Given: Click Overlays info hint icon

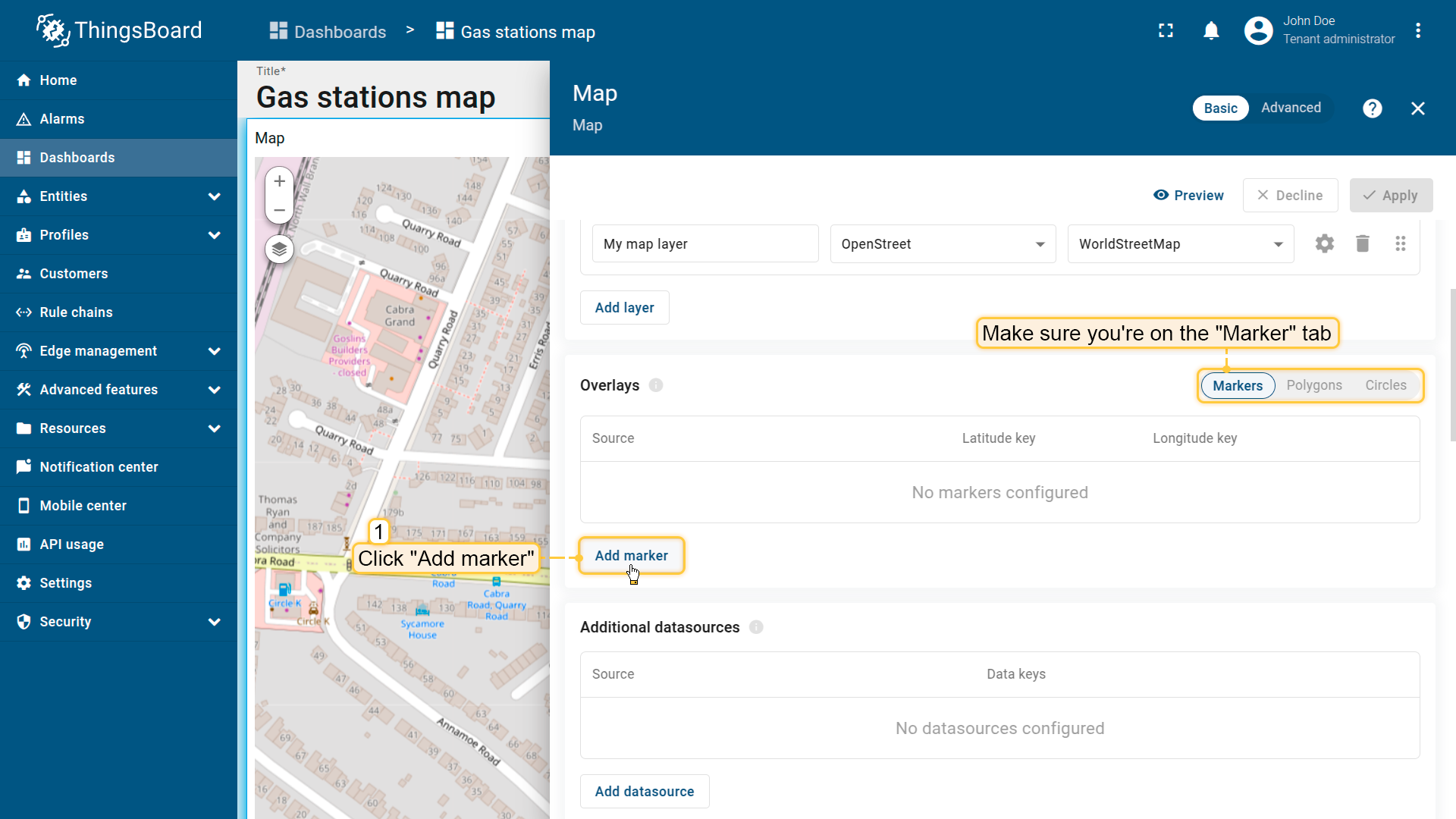Looking at the screenshot, I should (x=656, y=385).
